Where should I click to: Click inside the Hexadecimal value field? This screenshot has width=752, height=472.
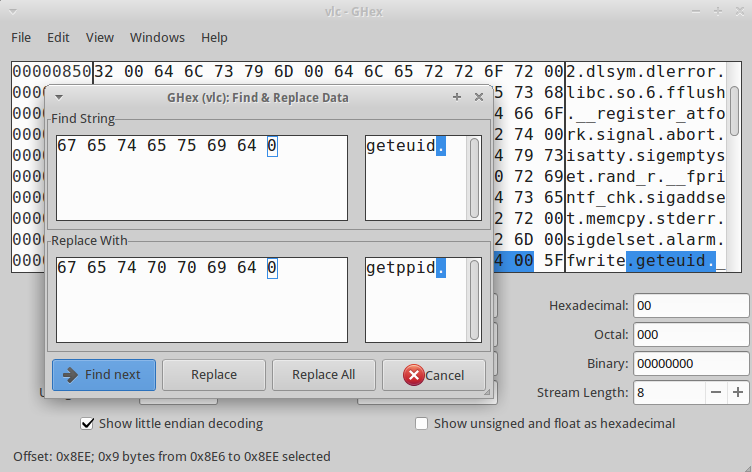point(691,306)
